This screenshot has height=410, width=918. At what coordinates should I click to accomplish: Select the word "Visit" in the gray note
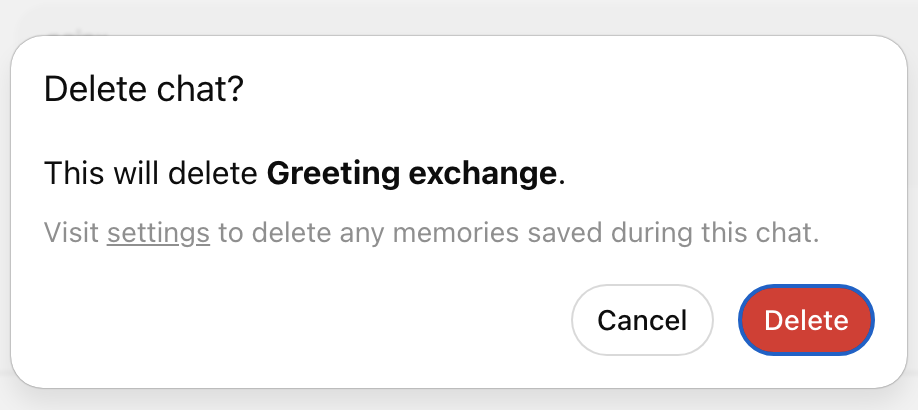71,233
